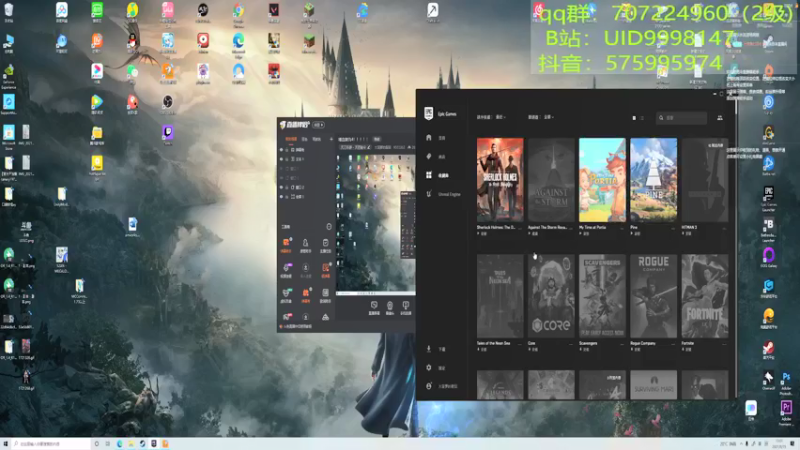The image size is (800, 450).
Task: Select the Sherlock Holmes game cover
Action: (500, 180)
